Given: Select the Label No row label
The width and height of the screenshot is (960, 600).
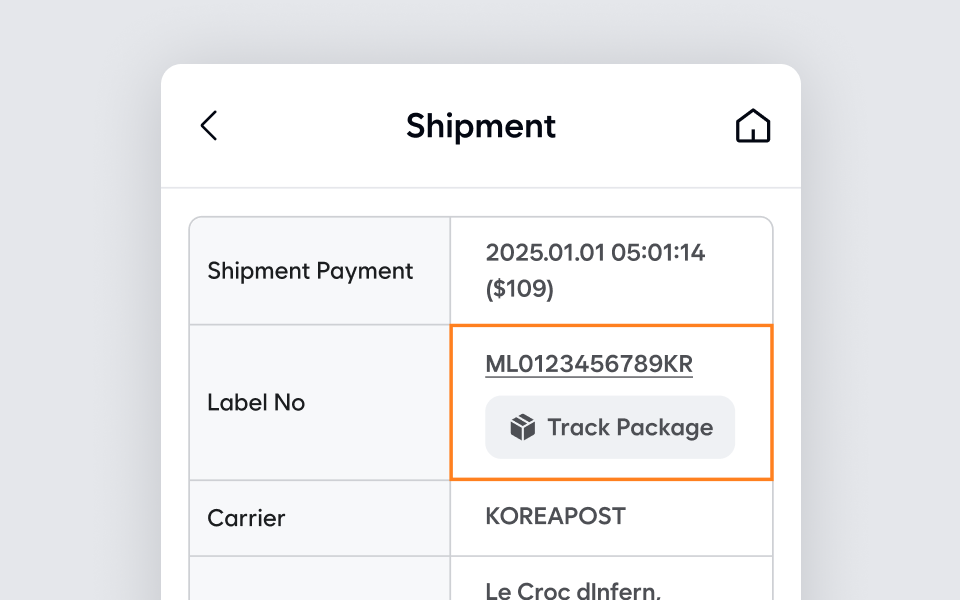Looking at the screenshot, I should click(256, 403).
